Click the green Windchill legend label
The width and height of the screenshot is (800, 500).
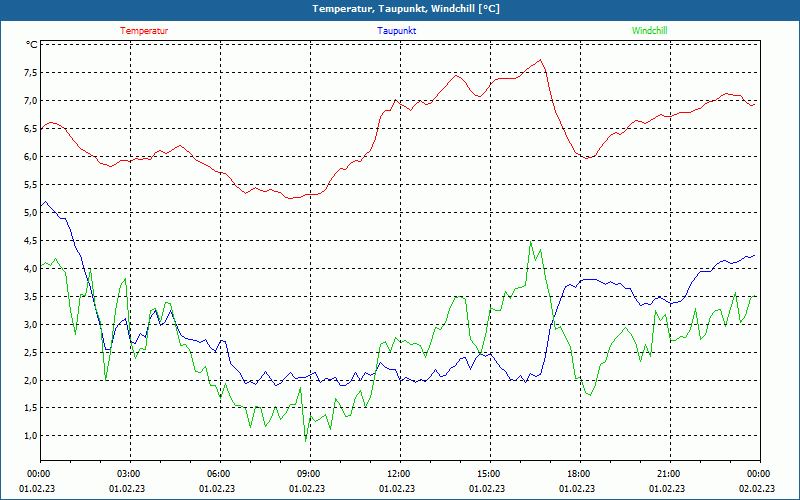point(649,31)
